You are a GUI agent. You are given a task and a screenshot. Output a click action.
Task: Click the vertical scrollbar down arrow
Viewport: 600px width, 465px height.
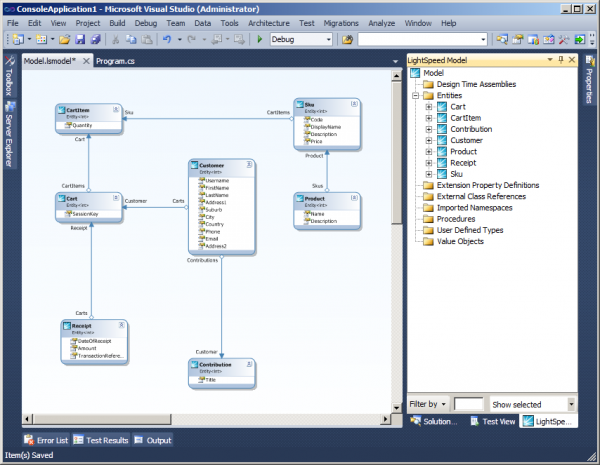click(396, 408)
